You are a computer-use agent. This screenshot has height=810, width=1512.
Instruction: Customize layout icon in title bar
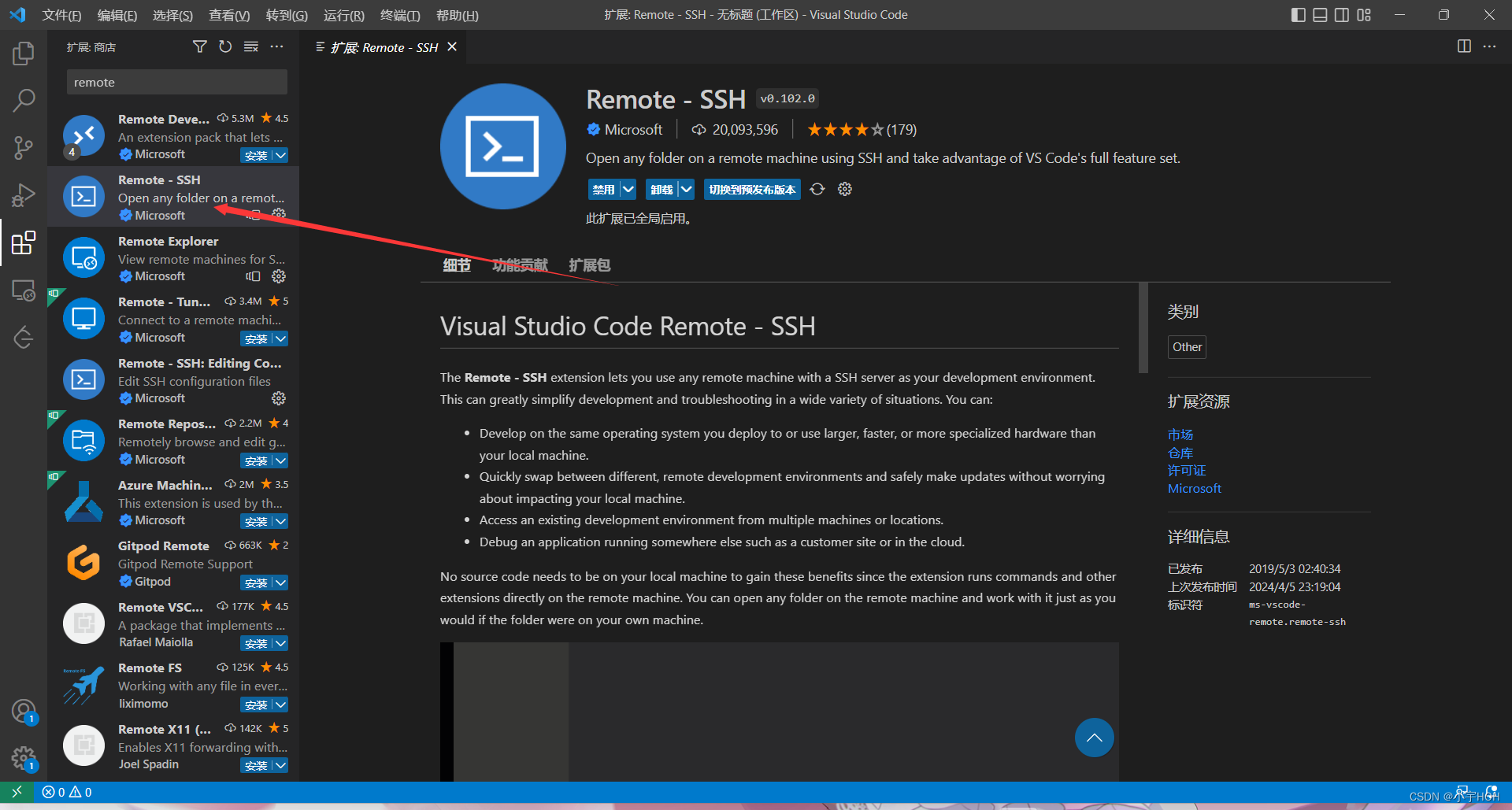pos(1364,15)
